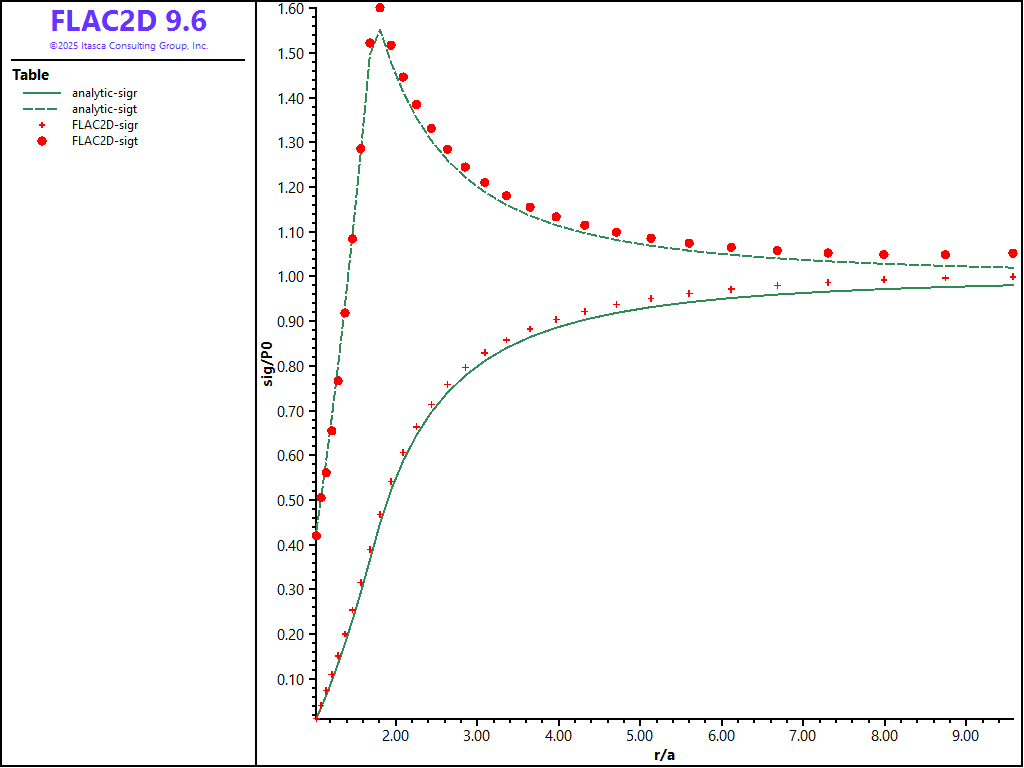Click the dashed line icon for analytic-sigt

41,109
